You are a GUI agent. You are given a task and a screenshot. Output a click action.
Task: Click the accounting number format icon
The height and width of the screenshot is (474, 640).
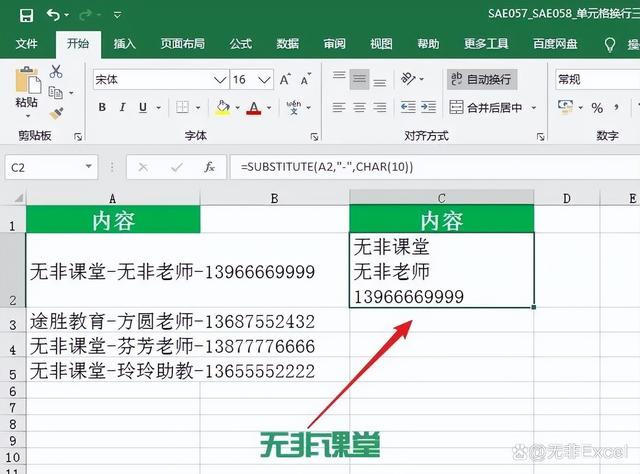[x=566, y=107]
